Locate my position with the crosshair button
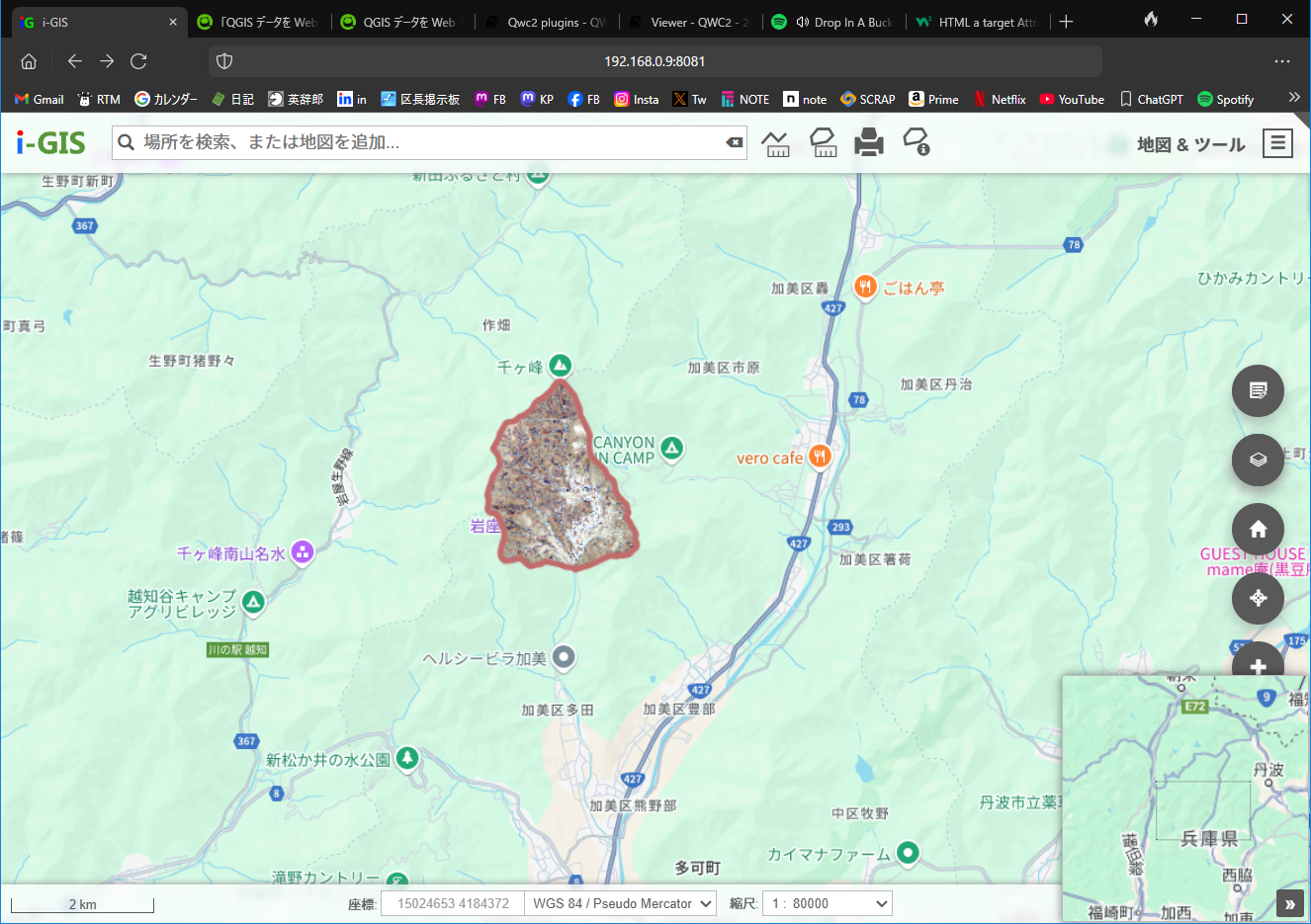 pos(1258,598)
